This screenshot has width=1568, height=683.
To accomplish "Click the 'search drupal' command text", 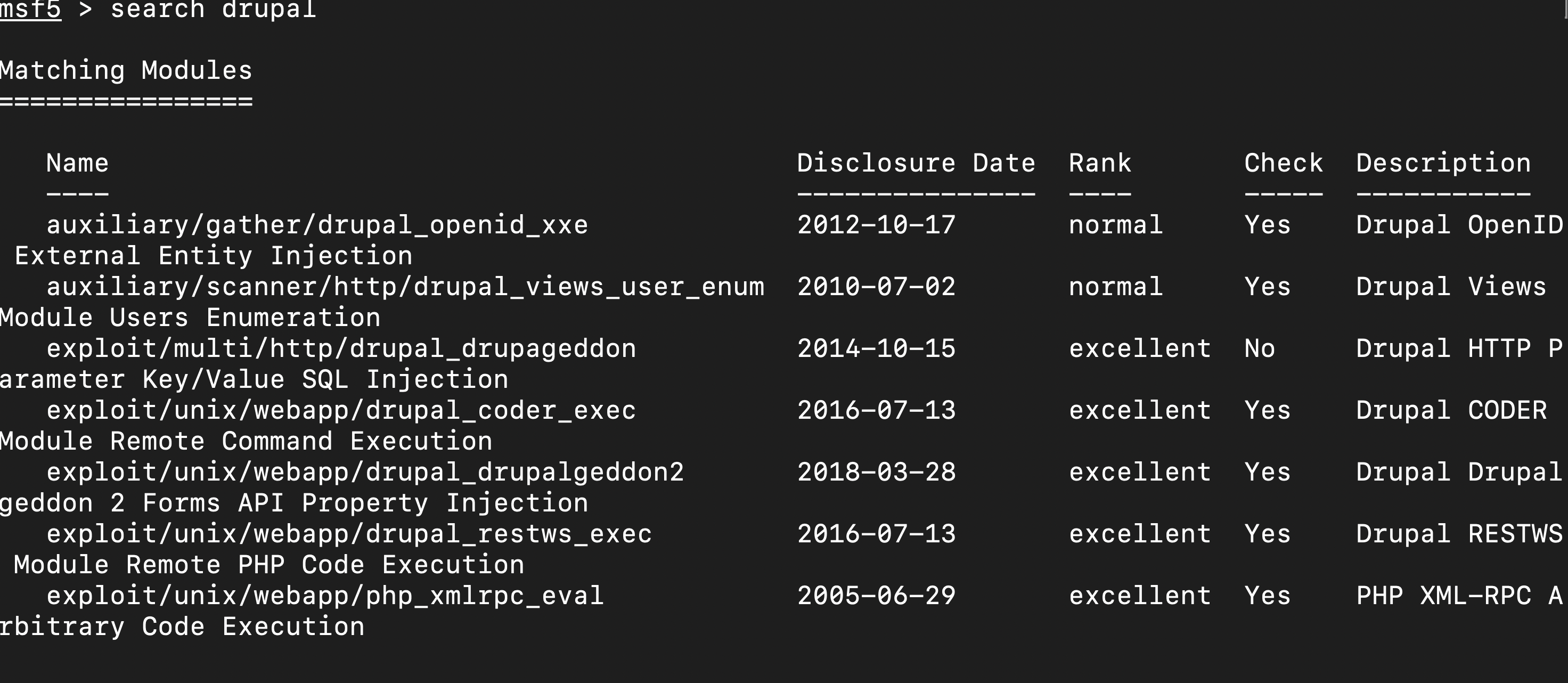I will 213,9.
